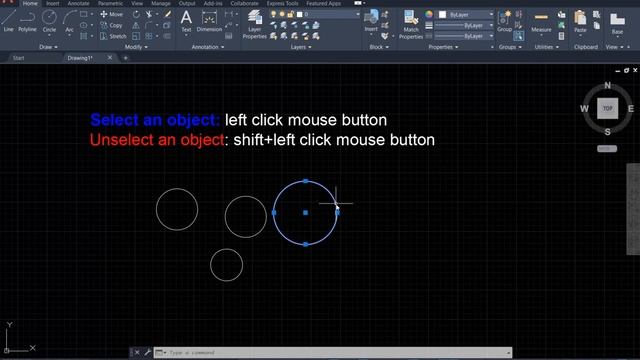The height and width of the screenshot is (360, 640).
Task: Expand the Layers panel
Action: (x=301, y=47)
